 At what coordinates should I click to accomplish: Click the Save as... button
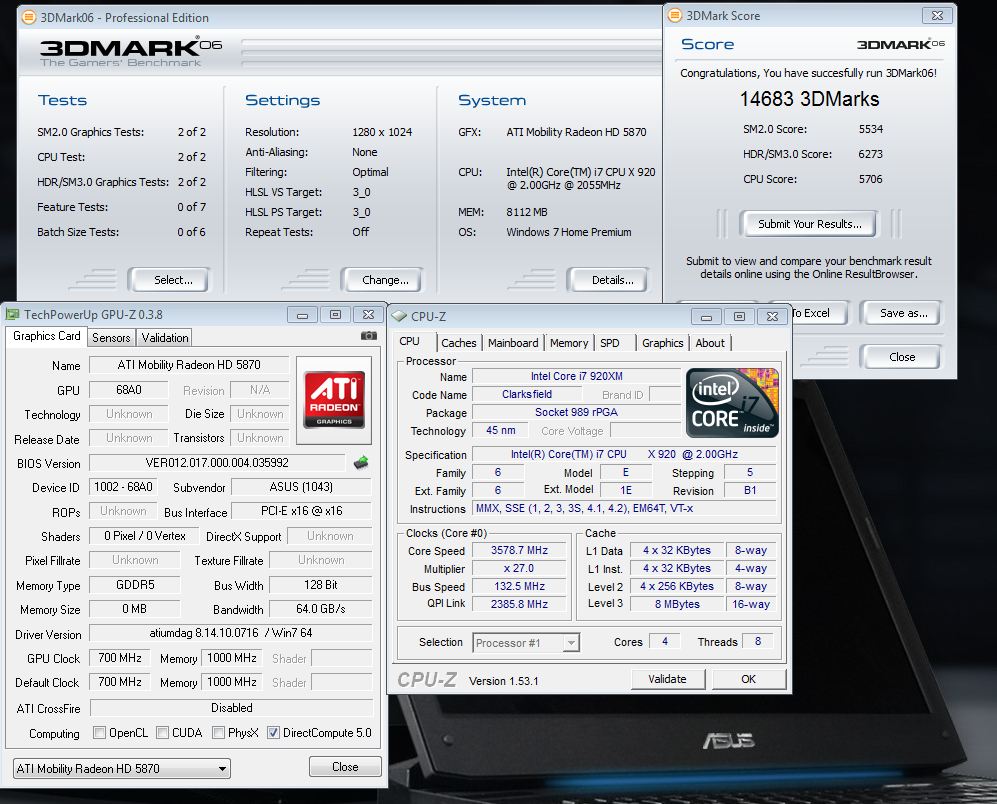tap(900, 313)
